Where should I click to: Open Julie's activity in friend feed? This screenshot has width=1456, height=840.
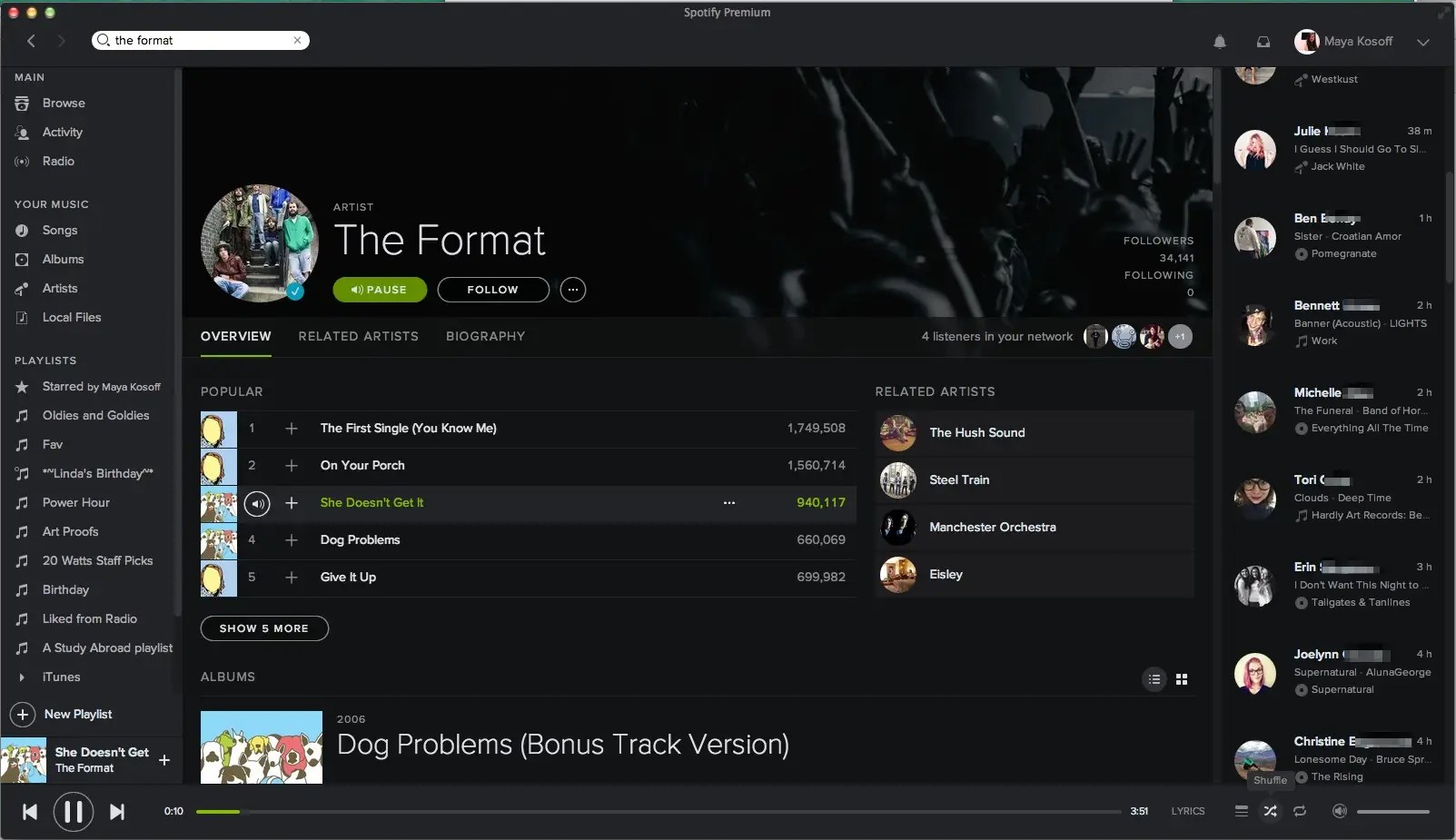pos(1333,149)
